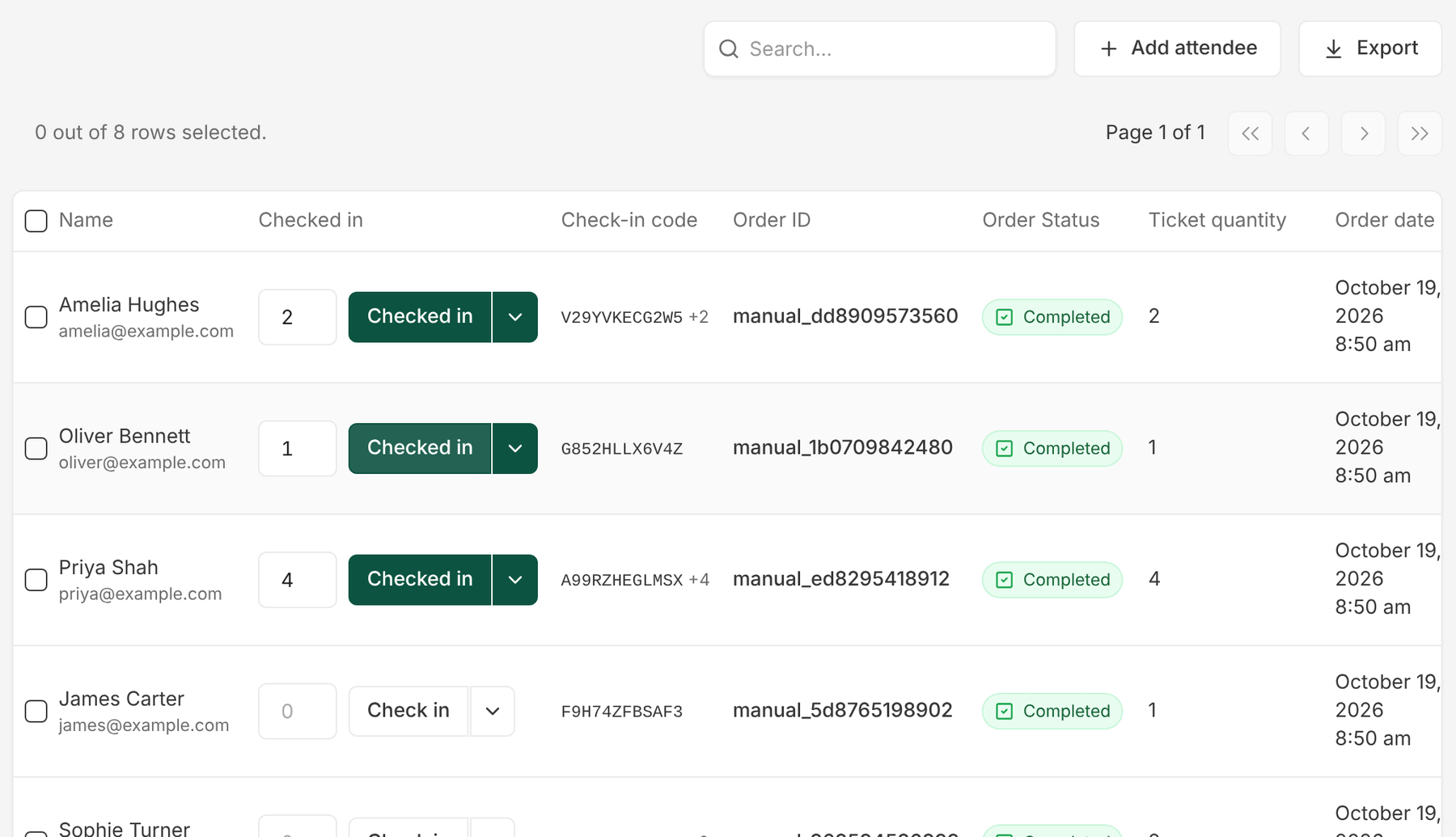Click the Check-in code column header

tap(629, 221)
